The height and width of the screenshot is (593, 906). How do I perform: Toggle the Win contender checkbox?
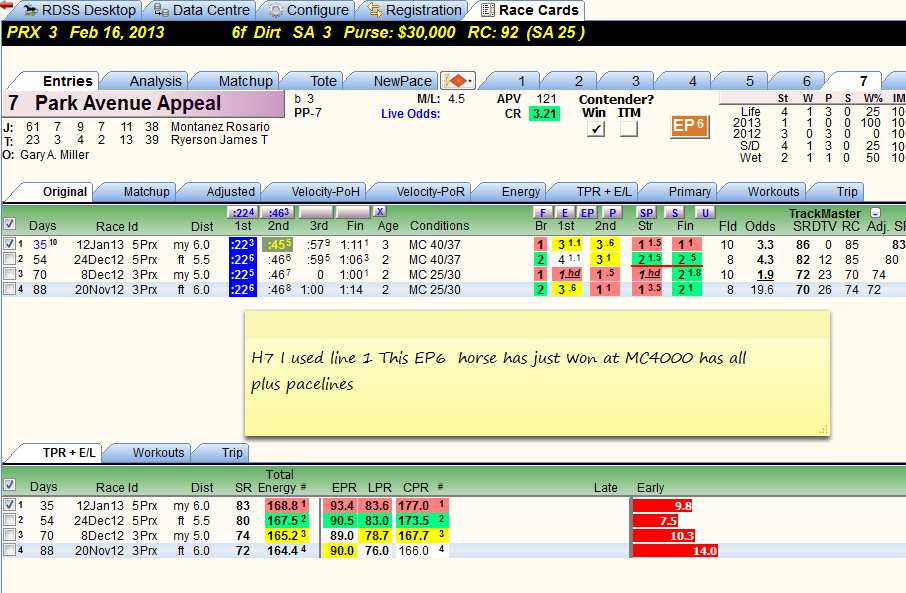click(x=595, y=129)
